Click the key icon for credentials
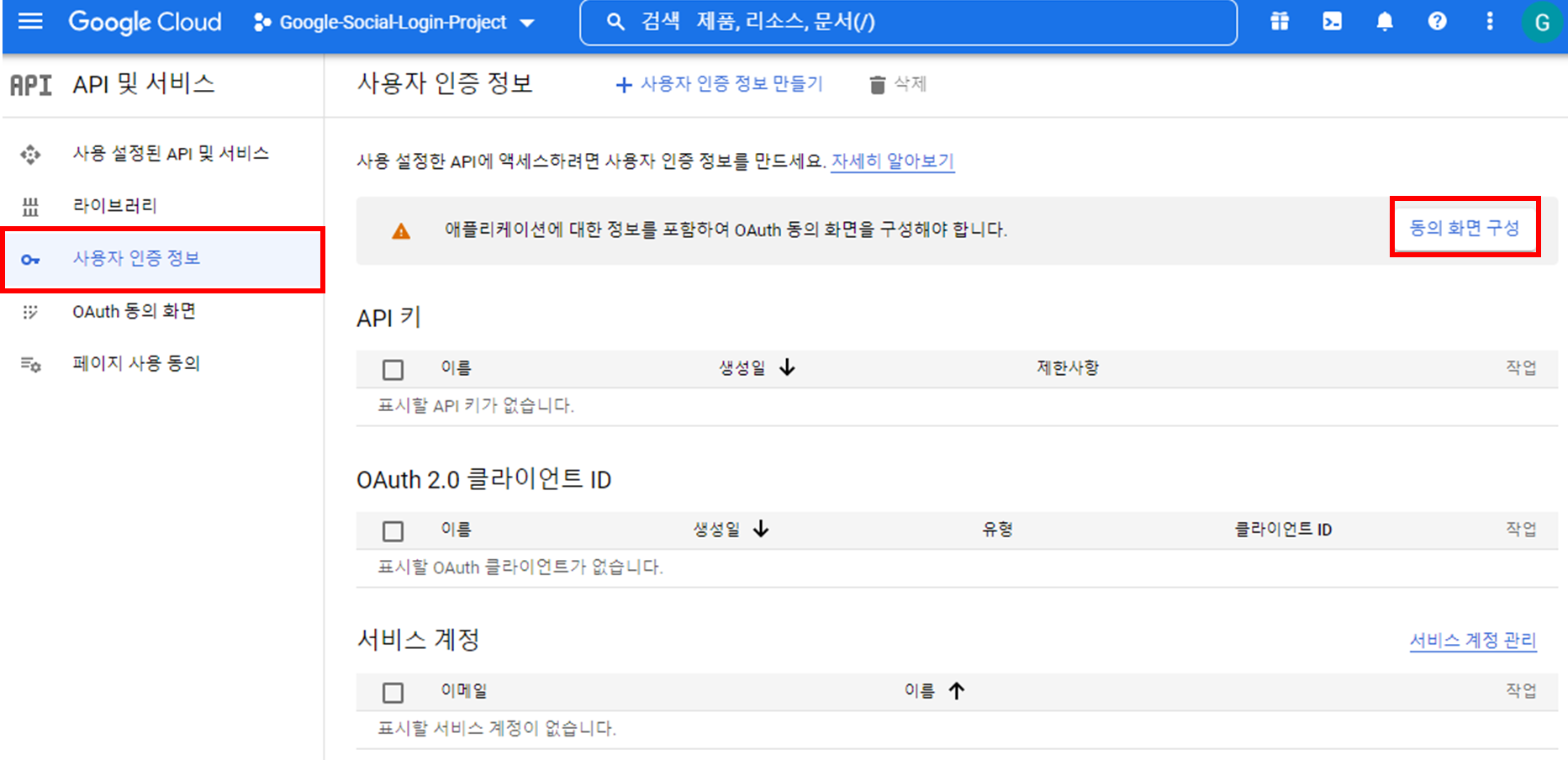This screenshot has width=1568, height=760. tap(30, 260)
